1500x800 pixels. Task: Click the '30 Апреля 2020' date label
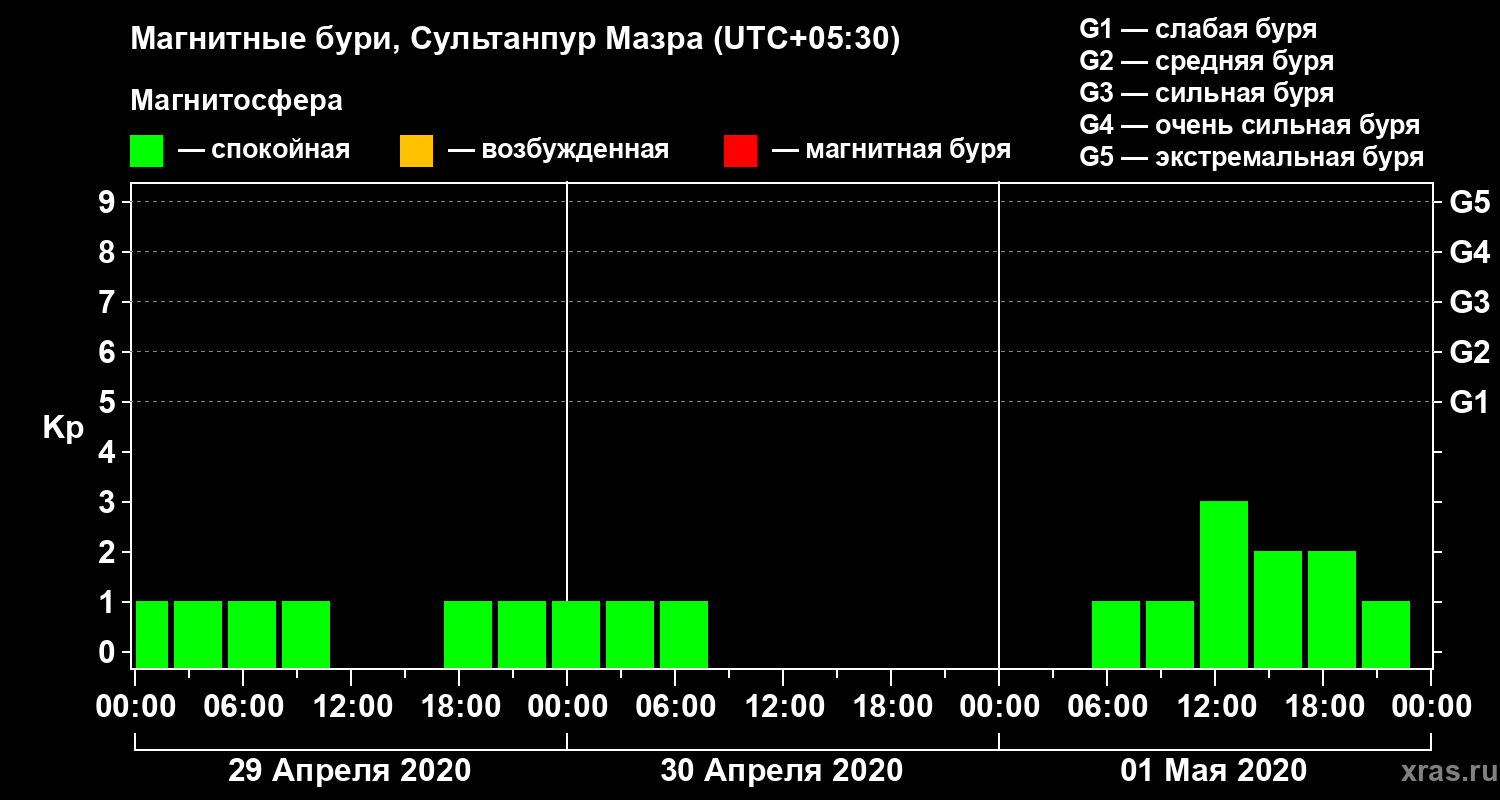pyautogui.click(x=781, y=771)
